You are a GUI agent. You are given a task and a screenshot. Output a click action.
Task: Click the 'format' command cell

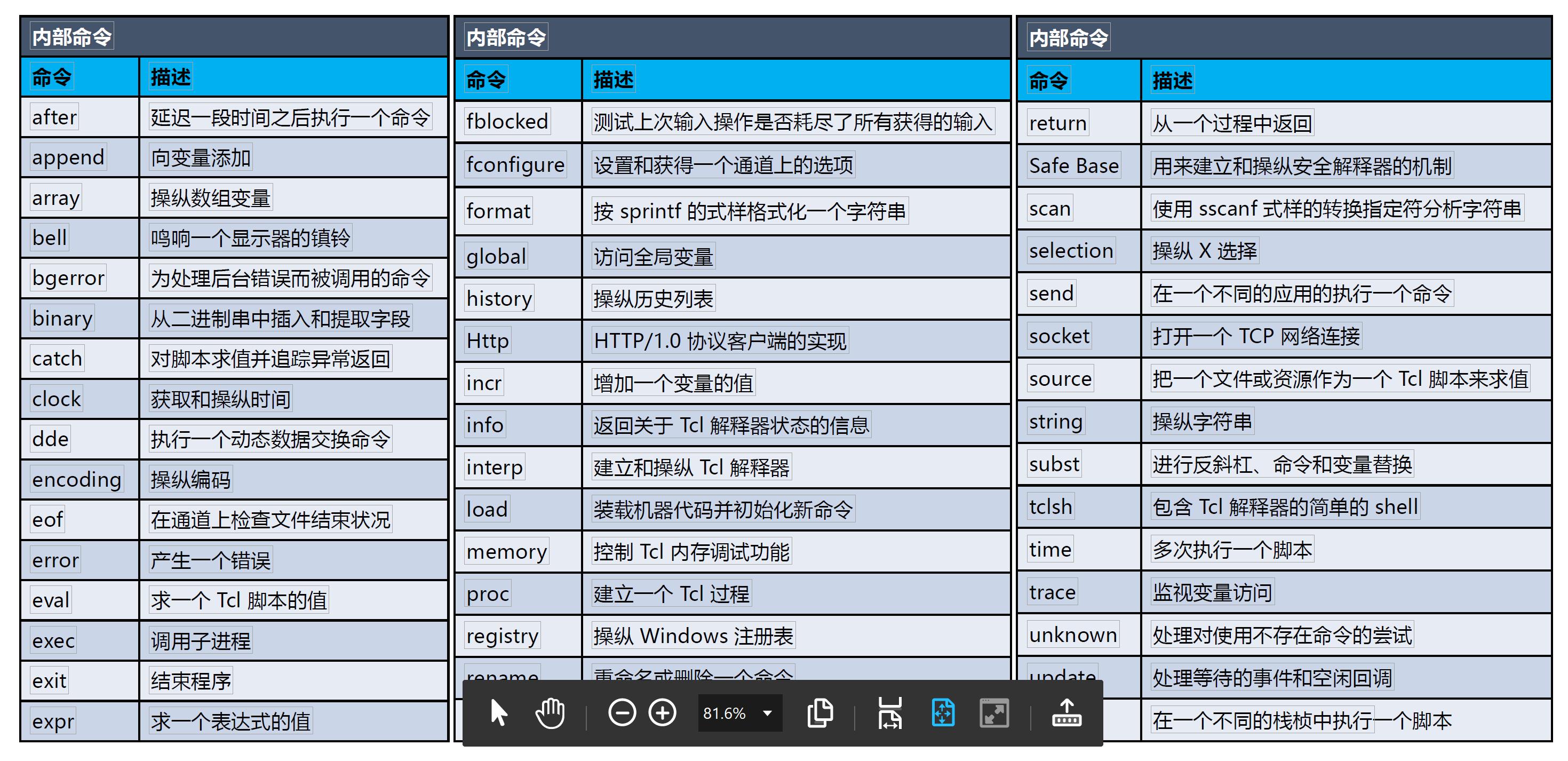pos(519,211)
